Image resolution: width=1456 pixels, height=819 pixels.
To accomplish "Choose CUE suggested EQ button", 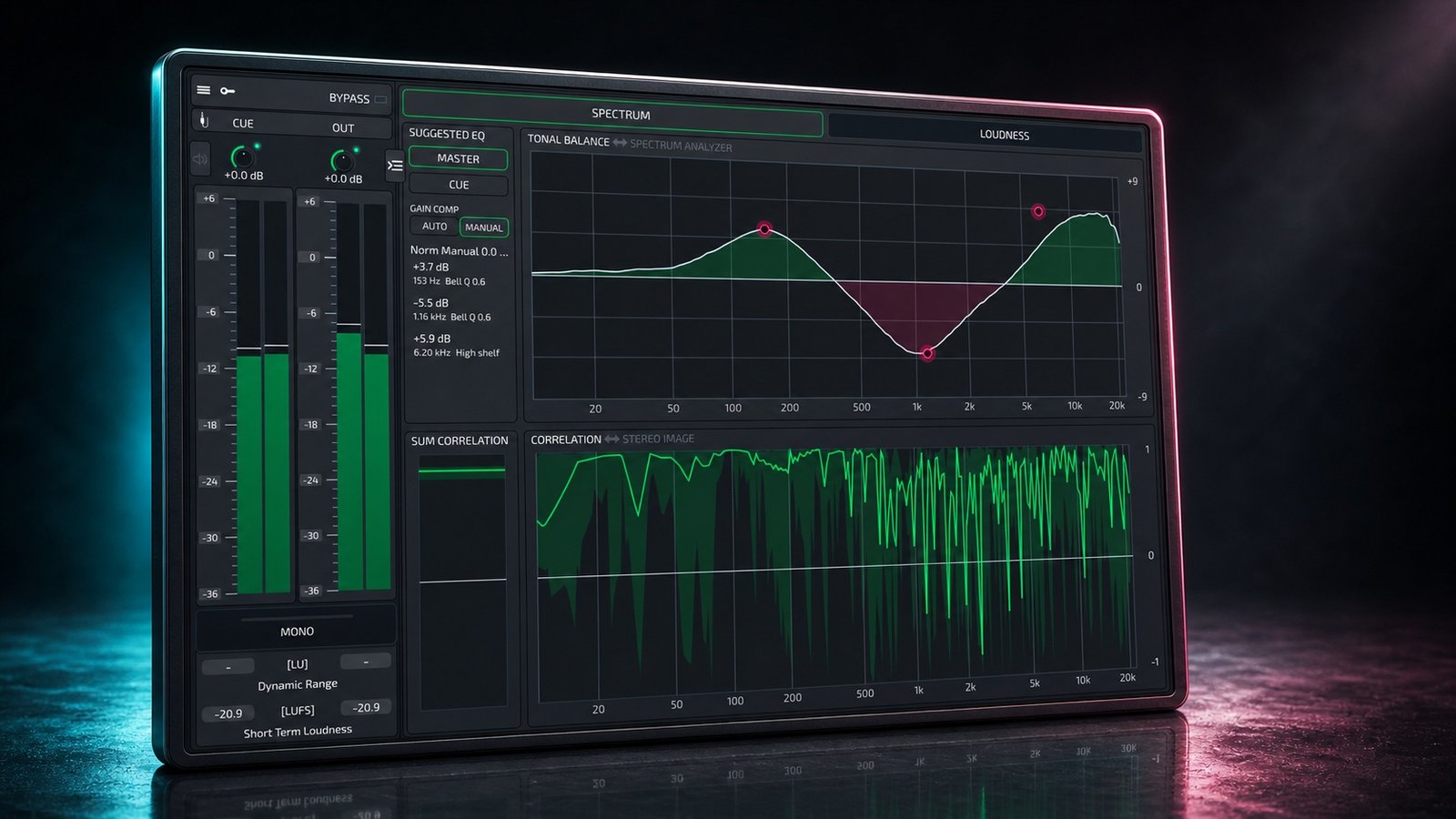I will coord(459,185).
